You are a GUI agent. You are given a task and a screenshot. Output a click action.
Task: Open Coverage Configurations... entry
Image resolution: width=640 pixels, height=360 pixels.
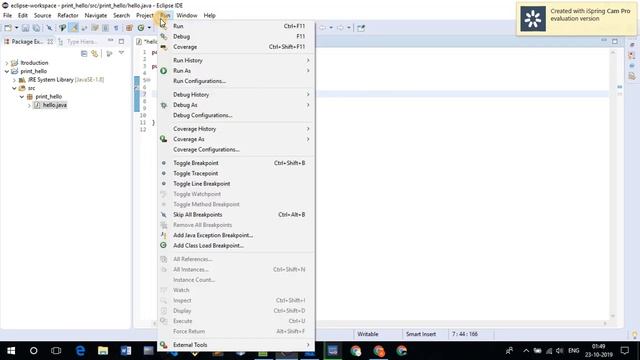(236, 150)
